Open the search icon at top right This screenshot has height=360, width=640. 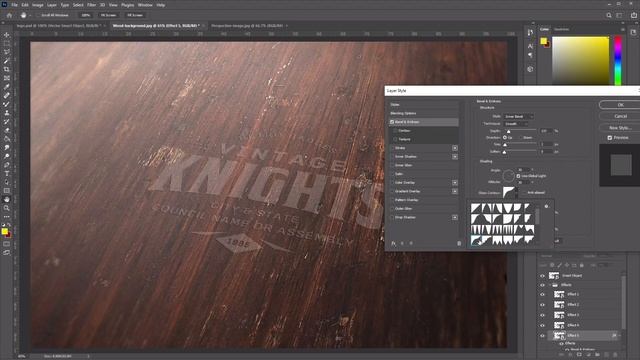click(x=609, y=15)
